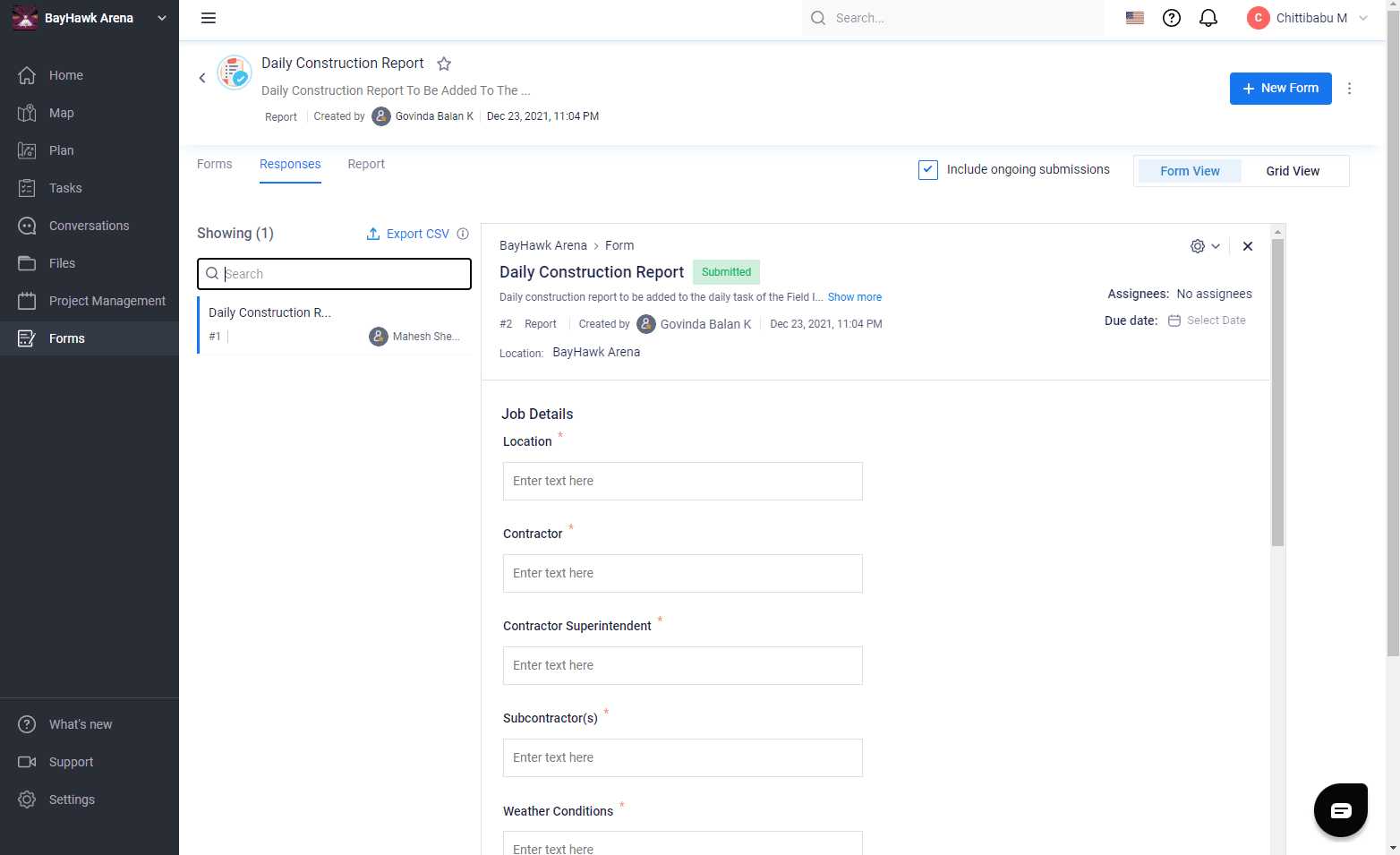Viewport: 1400px width, 855px height.
Task: Click the language flag icon
Action: click(1135, 18)
